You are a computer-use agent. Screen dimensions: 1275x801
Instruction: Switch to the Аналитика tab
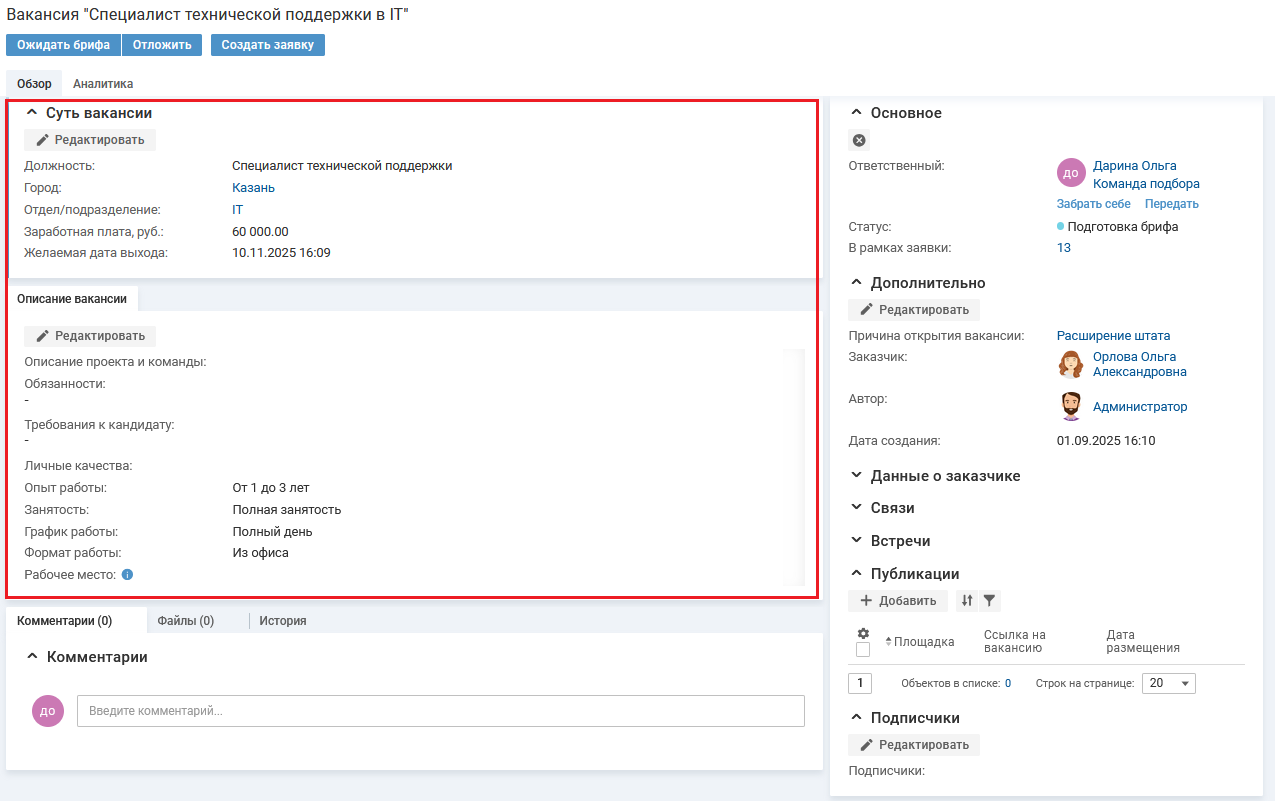click(x=103, y=84)
